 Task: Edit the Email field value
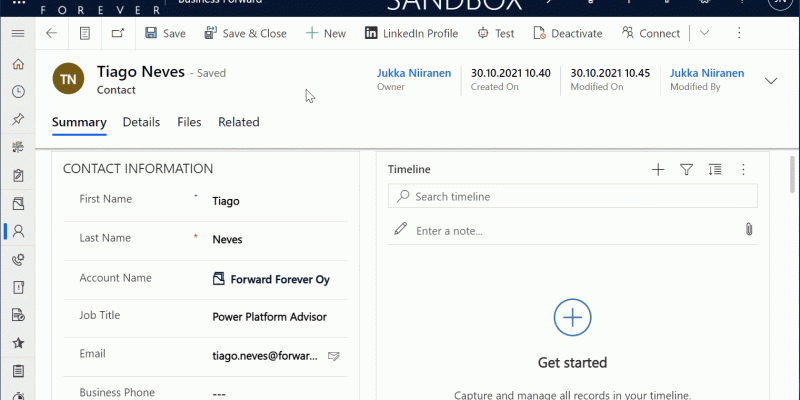click(265, 356)
